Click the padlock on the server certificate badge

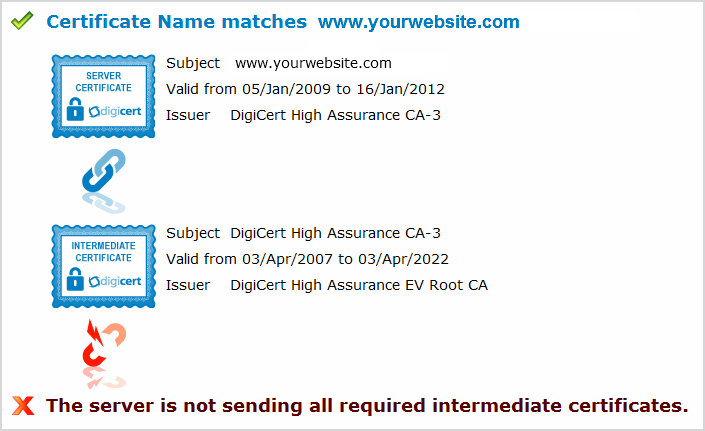[75, 112]
